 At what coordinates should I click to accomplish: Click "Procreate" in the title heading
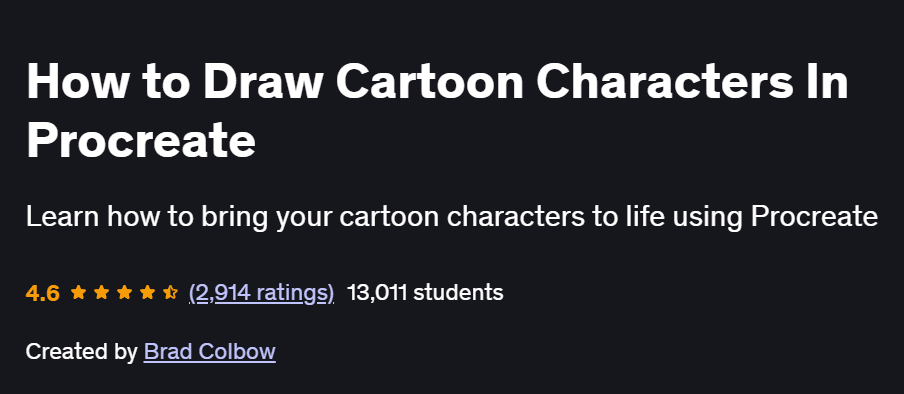[x=141, y=140]
